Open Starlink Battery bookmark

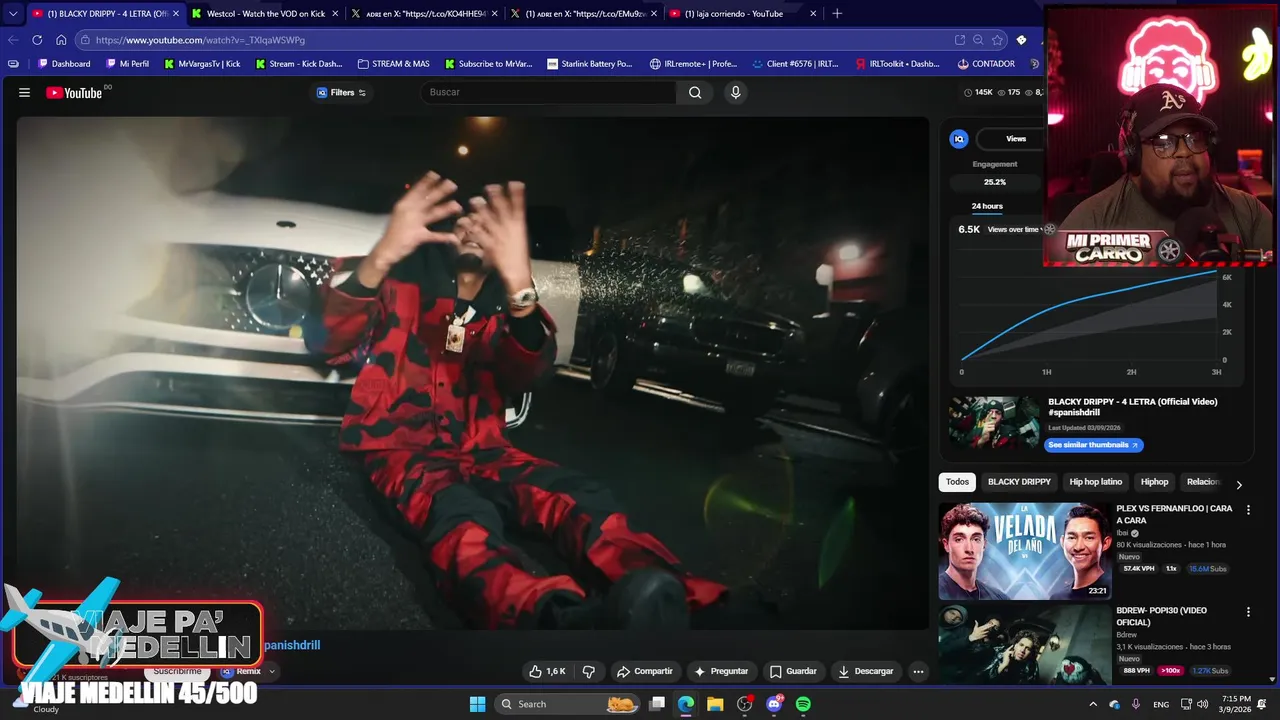click(x=590, y=64)
